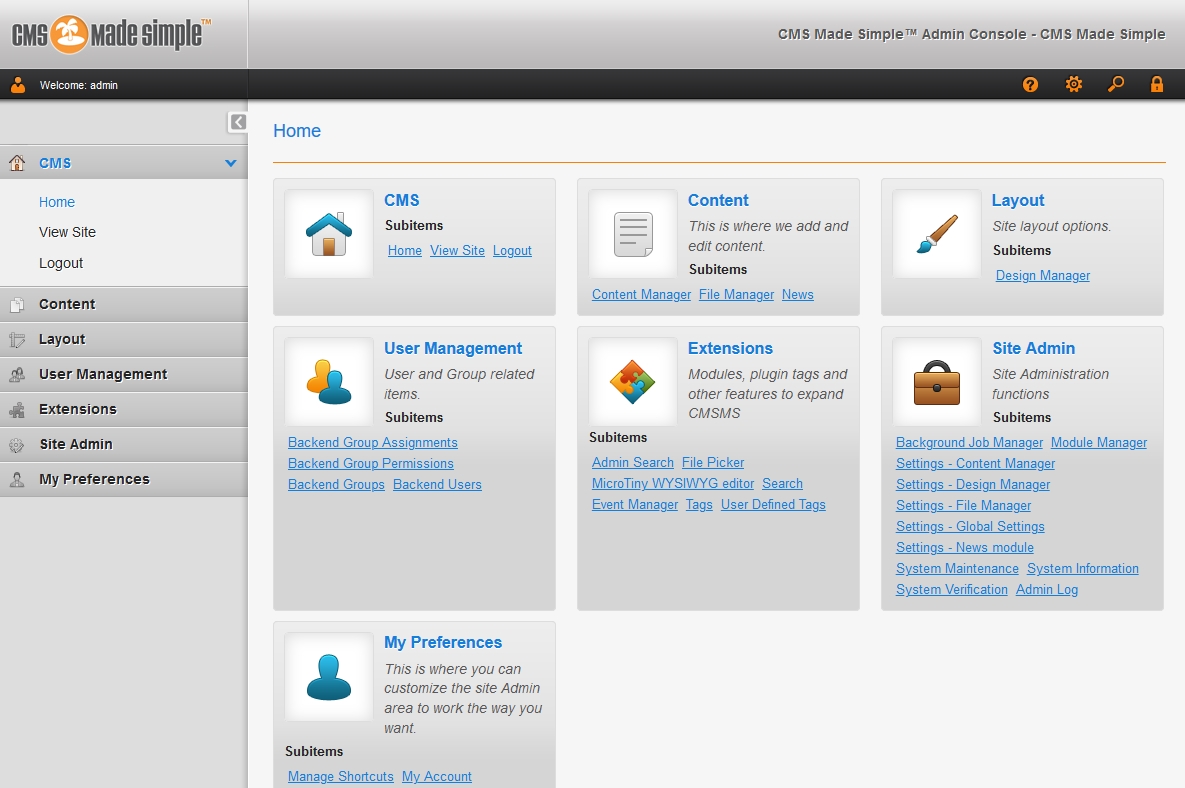
Task: Open the File Manager link in Content card
Action: click(736, 295)
